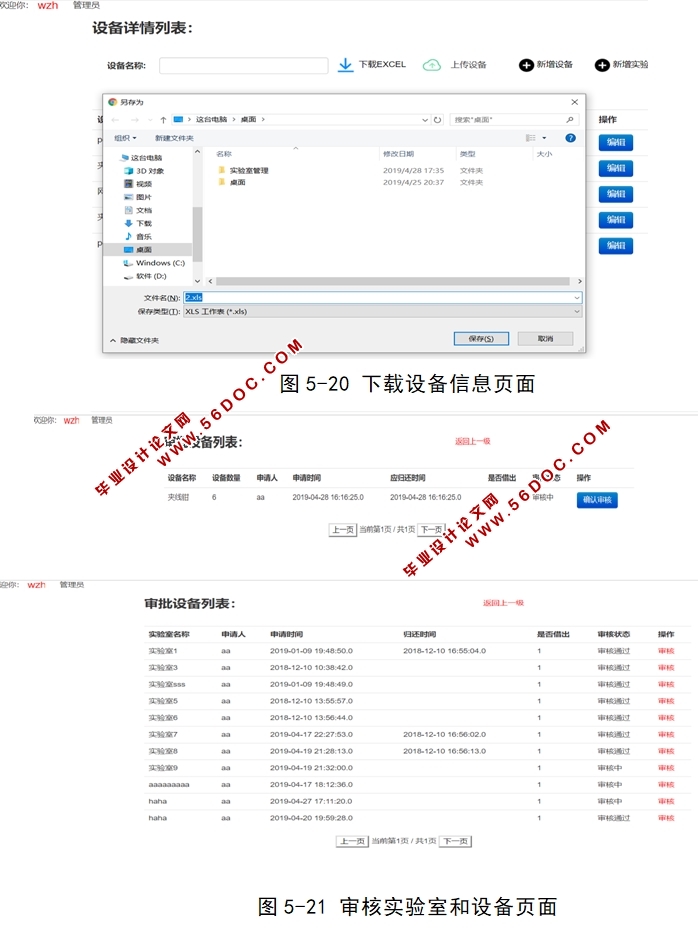Open the 保存类型 XLS dropdown
Screen dimensions: 698x932
(x=383, y=311)
